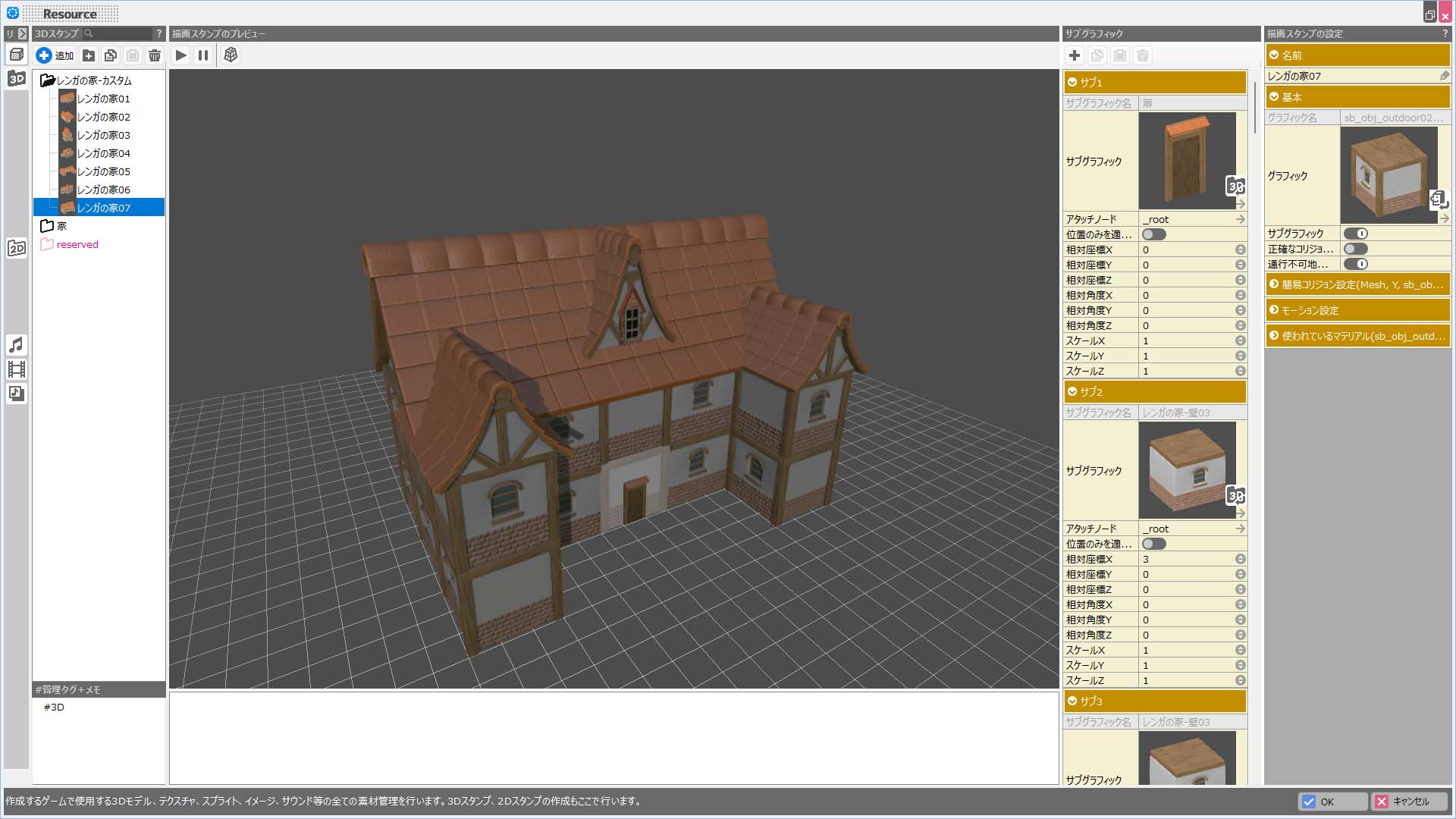Open the film strip movie category
Image resolution: width=1456 pixels, height=819 pixels.
coord(17,369)
